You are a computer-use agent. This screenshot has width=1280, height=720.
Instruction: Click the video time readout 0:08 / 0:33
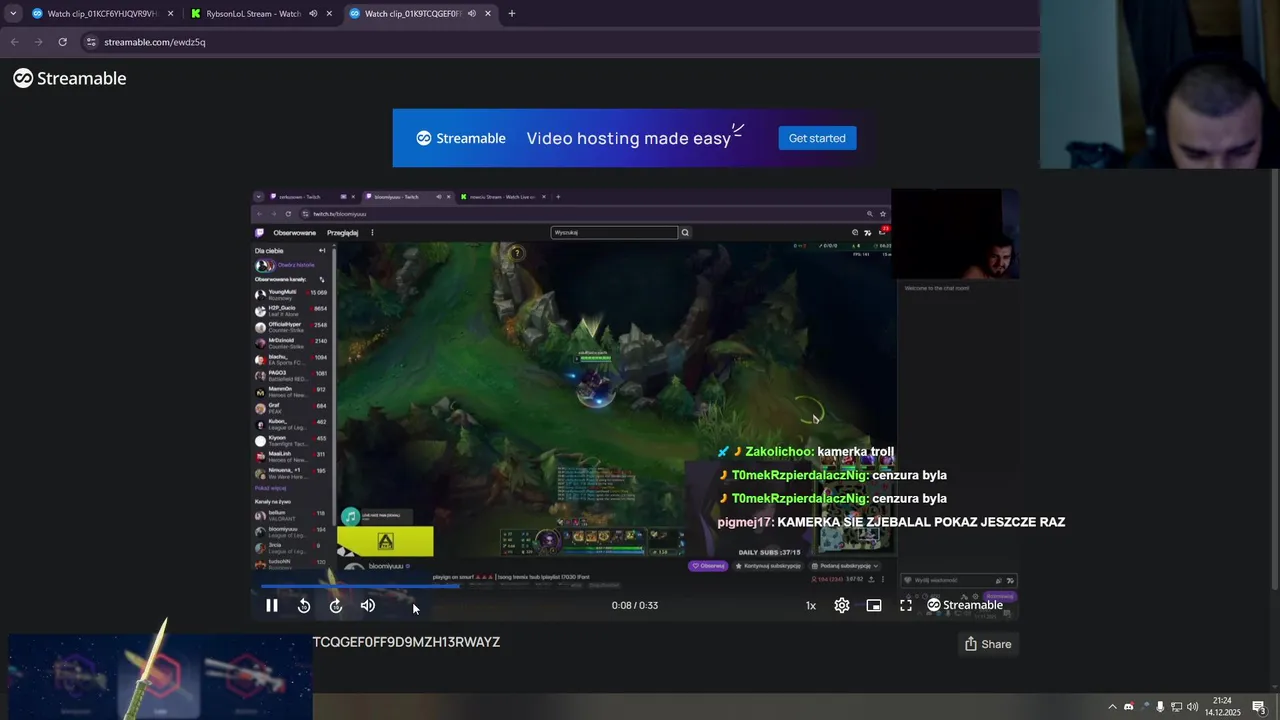point(635,605)
